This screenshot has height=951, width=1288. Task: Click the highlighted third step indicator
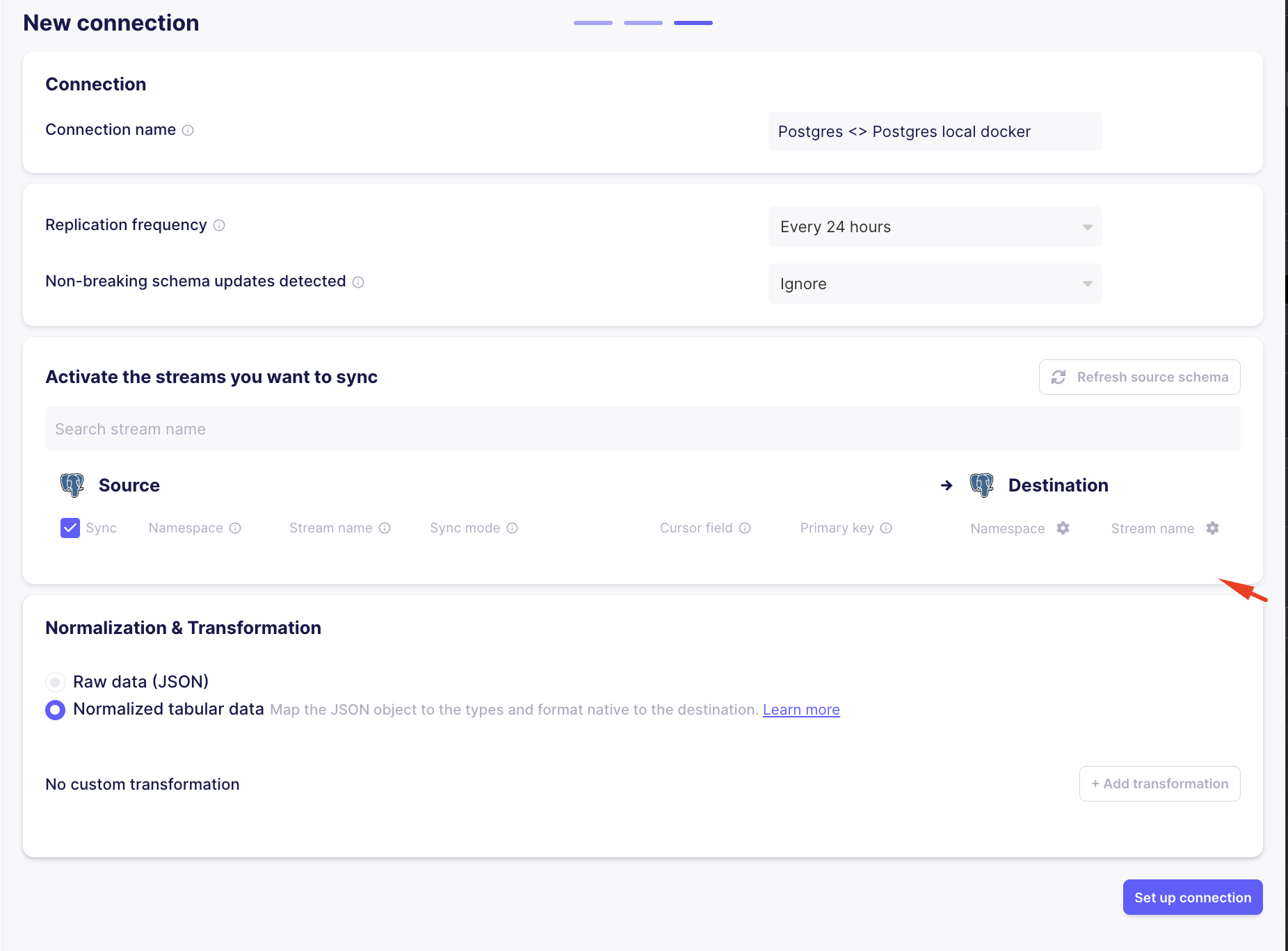pyautogui.click(x=693, y=22)
